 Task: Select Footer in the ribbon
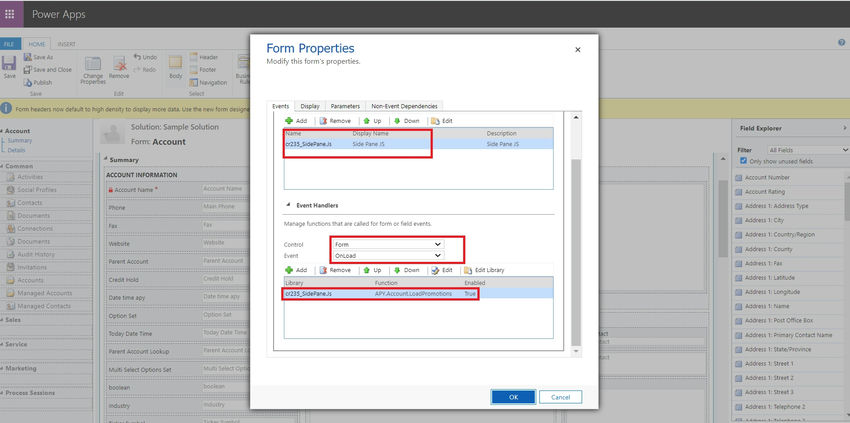click(203, 69)
